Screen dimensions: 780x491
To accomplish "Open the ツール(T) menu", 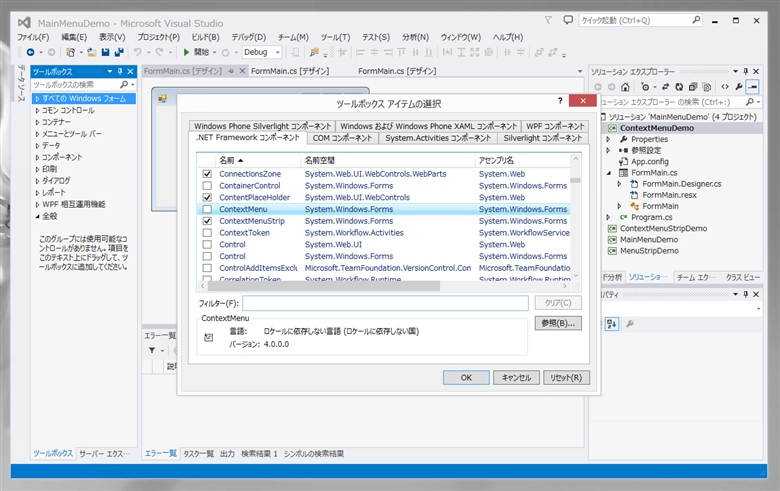I will click(x=335, y=37).
